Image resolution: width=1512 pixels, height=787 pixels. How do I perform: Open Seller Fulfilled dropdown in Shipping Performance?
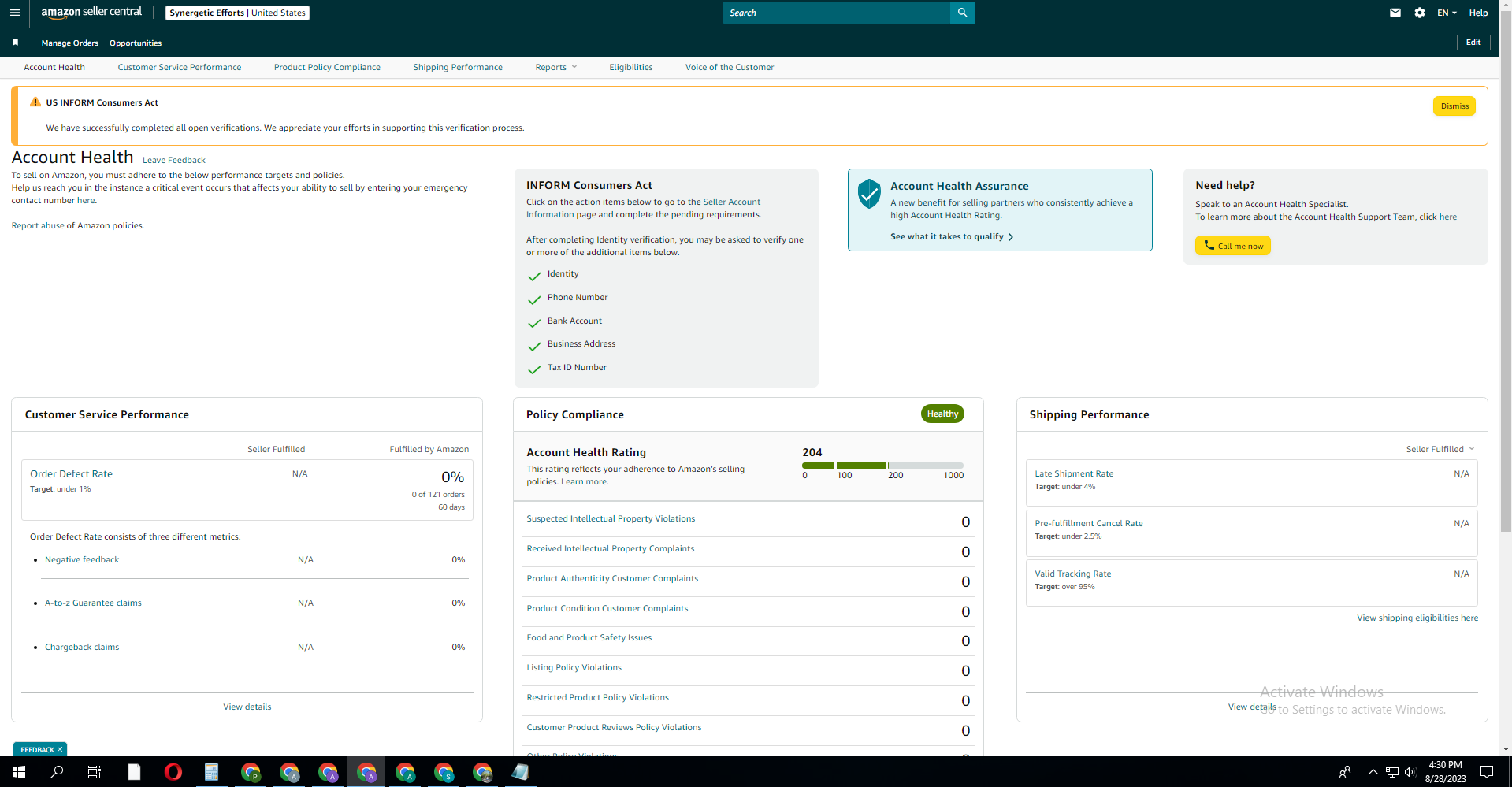pos(1440,449)
